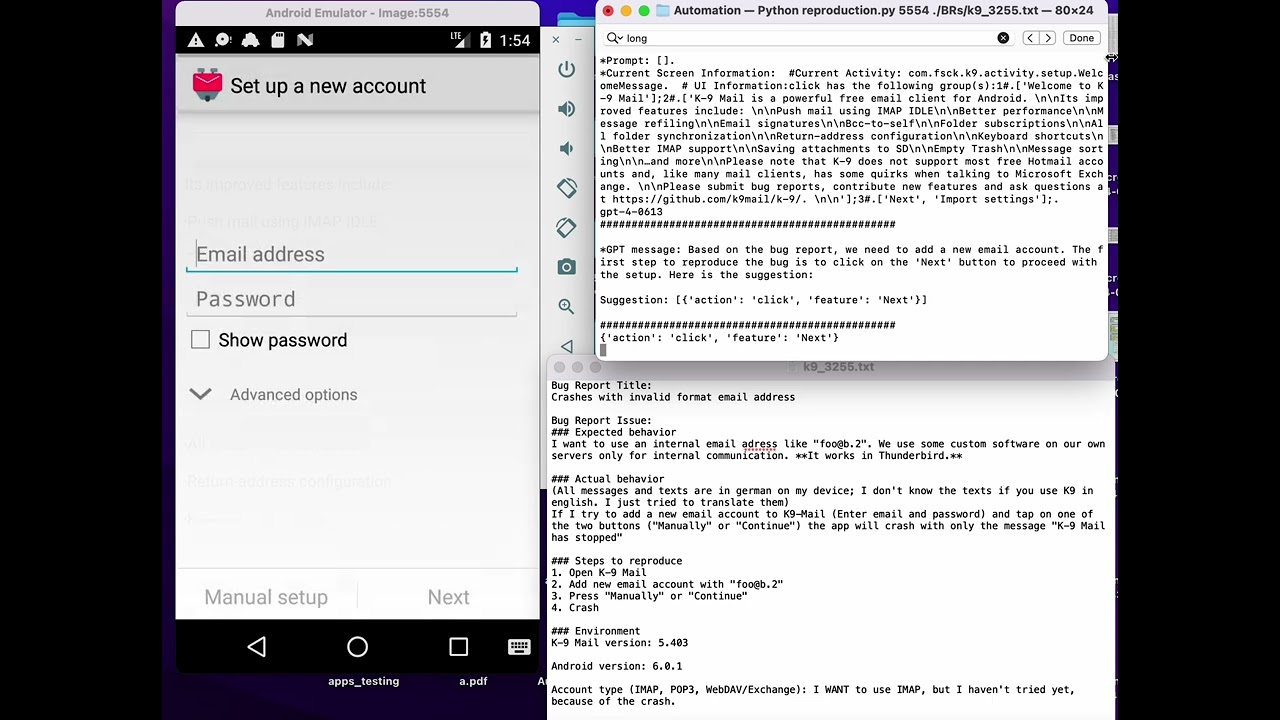
Task: Tap the Android N notification icon
Action: [305, 40]
